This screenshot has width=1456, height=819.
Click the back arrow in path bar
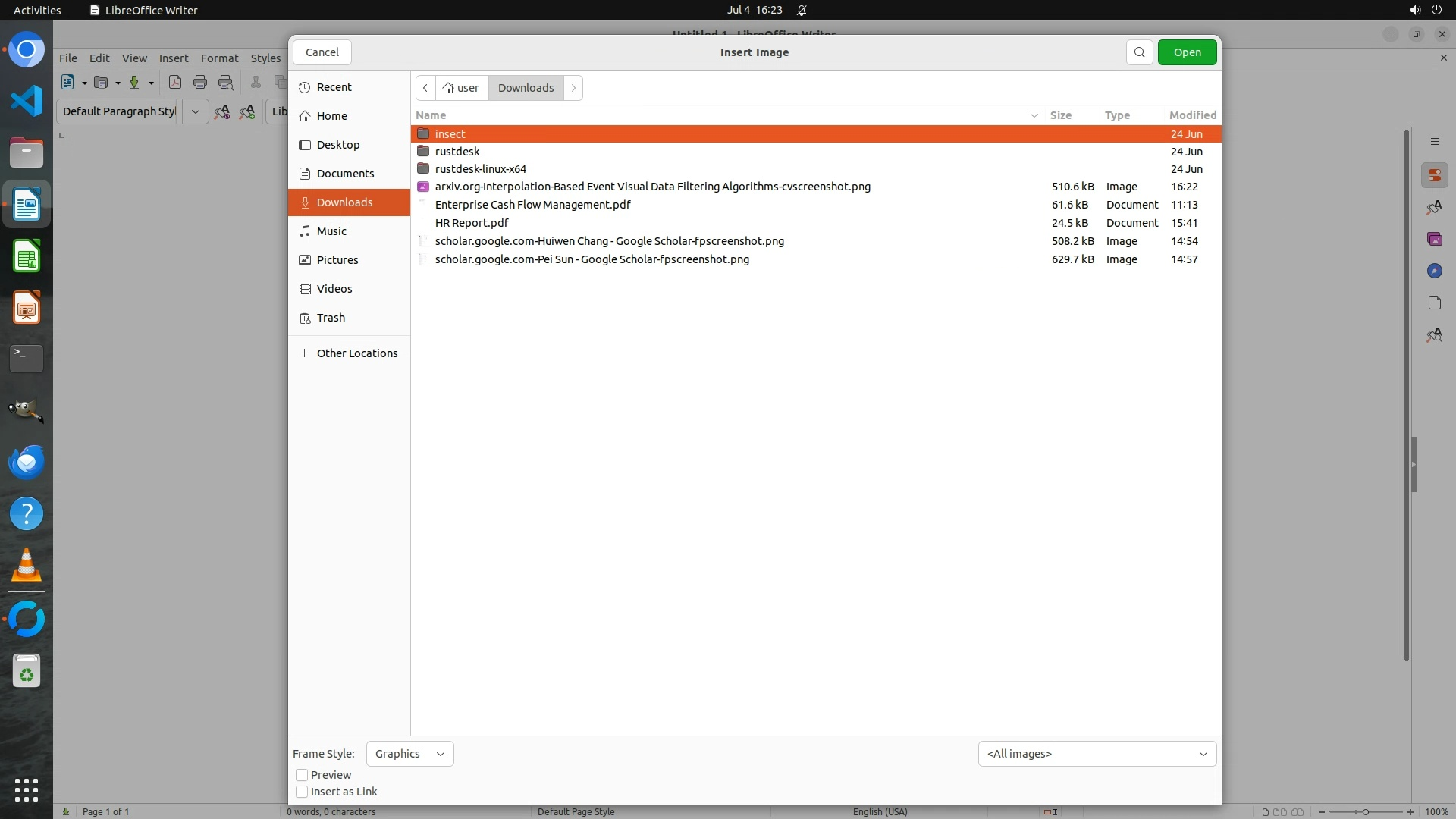(x=425, y=88)
